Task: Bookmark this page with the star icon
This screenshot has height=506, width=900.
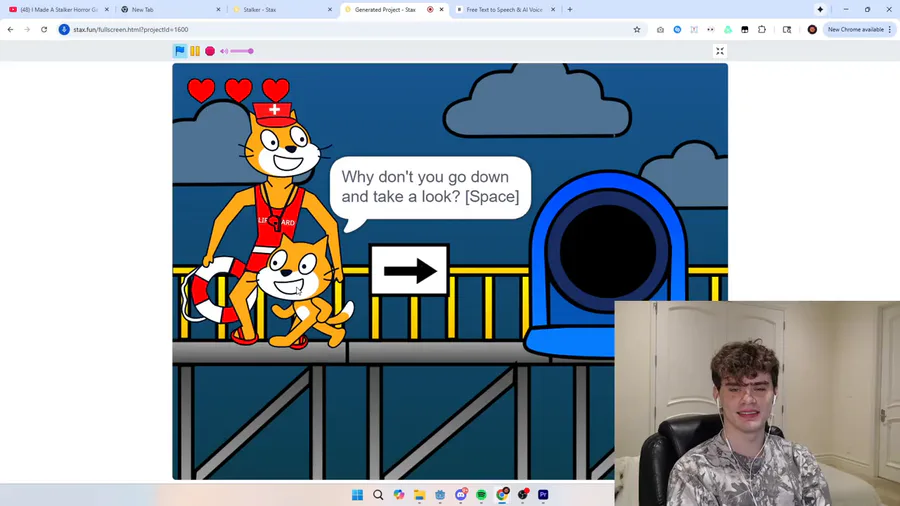Action: tap(637, 29)
